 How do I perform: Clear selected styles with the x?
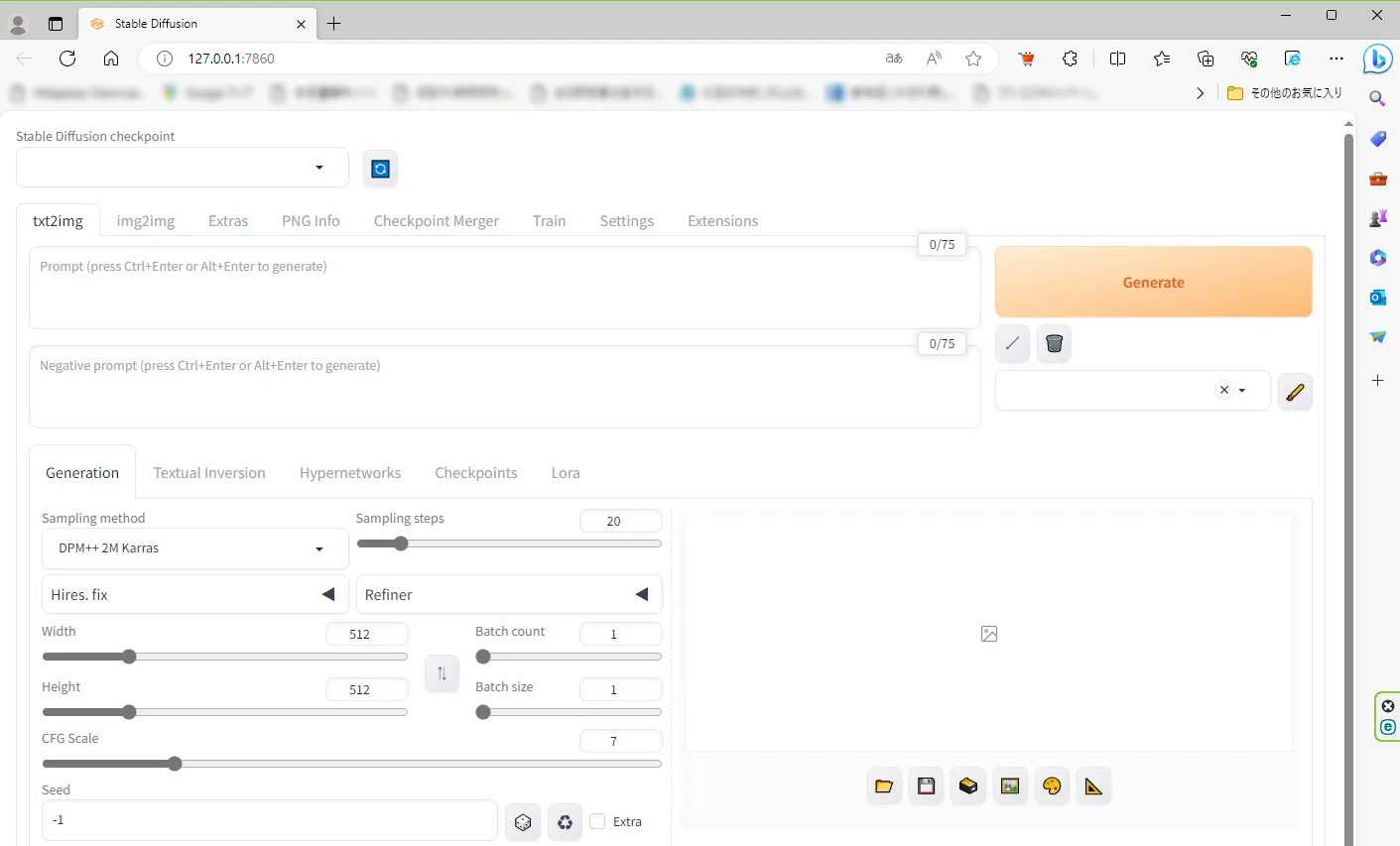tap(1224, 390)
